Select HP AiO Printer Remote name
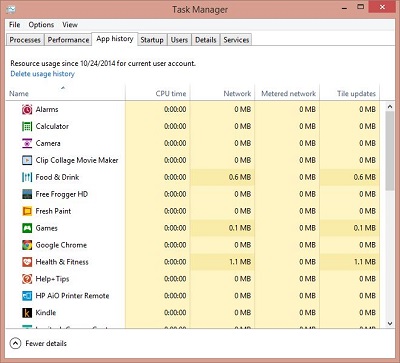This screenshot has height=363, width=400. pos(72,296)
